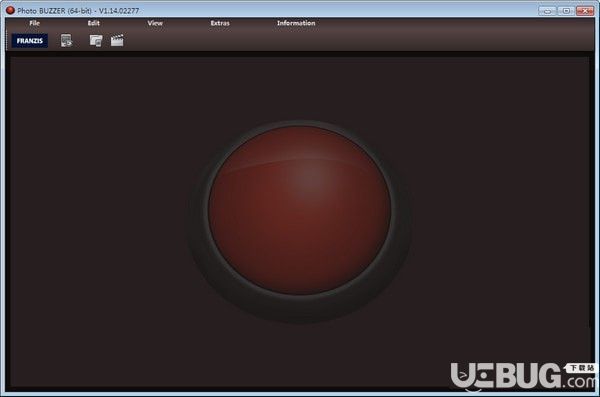
Task: Click the Photo BUZZER app icon in title bar
Action: pyautogui.click(x=10, y=10)
